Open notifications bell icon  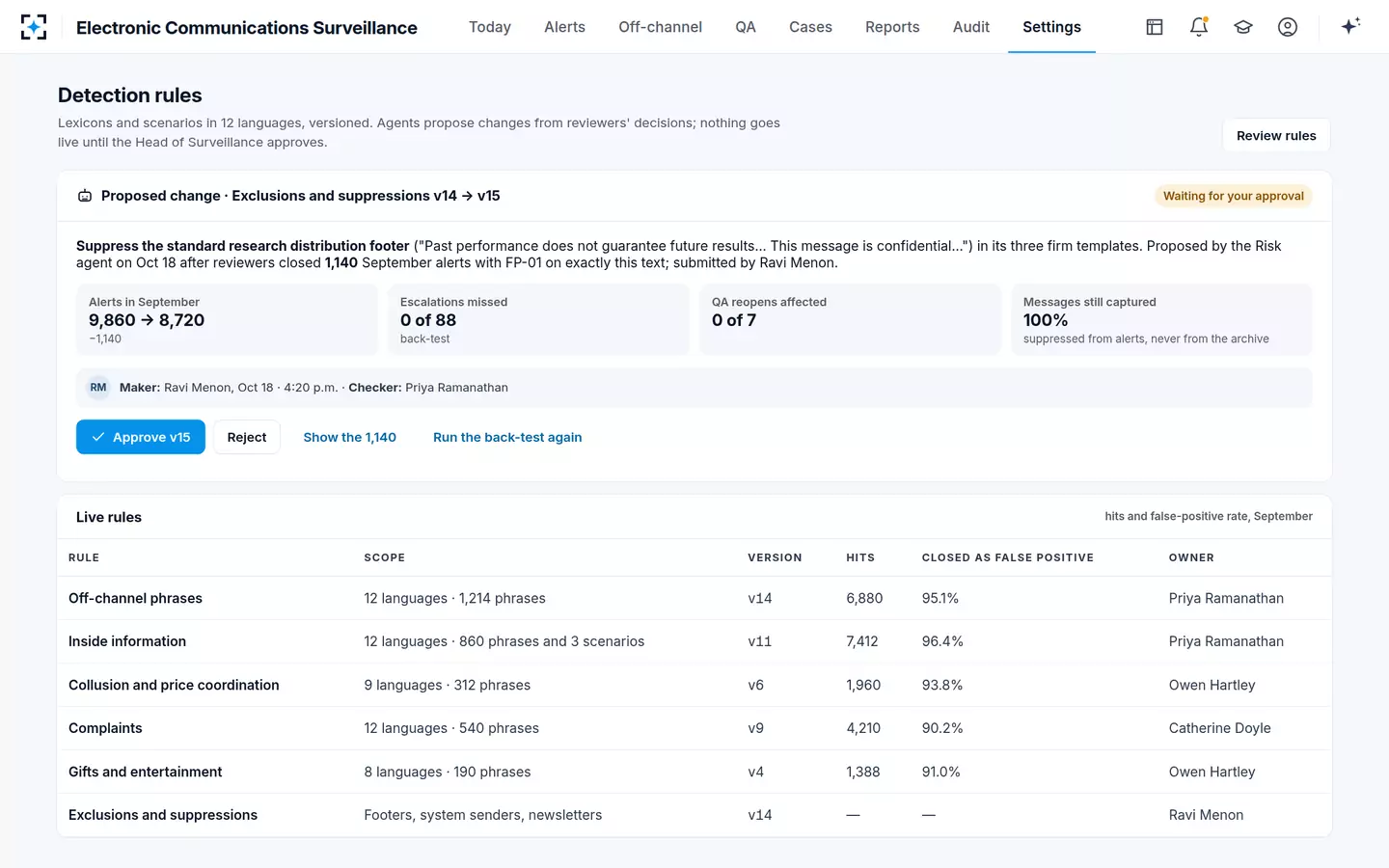pyautogui.click(x=1199, y=27)
